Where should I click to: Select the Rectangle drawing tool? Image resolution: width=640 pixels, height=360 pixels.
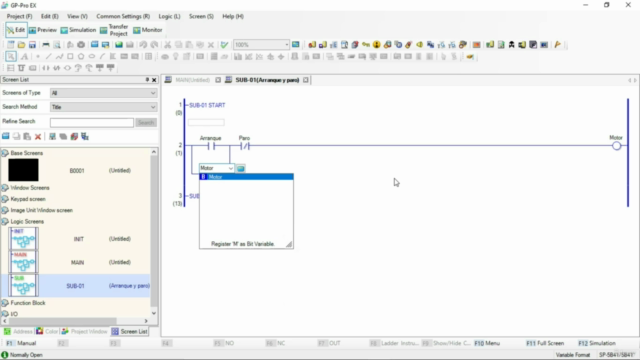[x=70, y=56]
